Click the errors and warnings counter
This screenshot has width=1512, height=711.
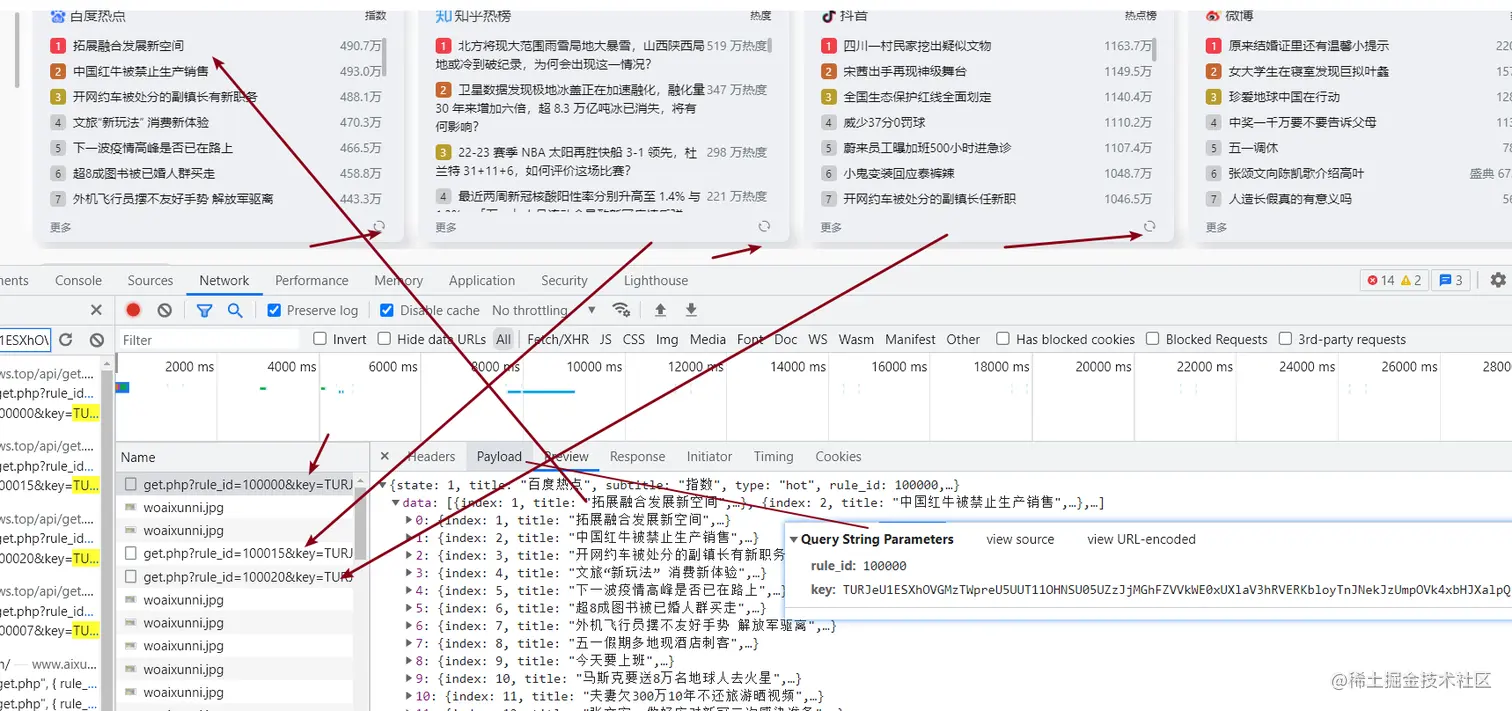click(x=1394, y=280)
